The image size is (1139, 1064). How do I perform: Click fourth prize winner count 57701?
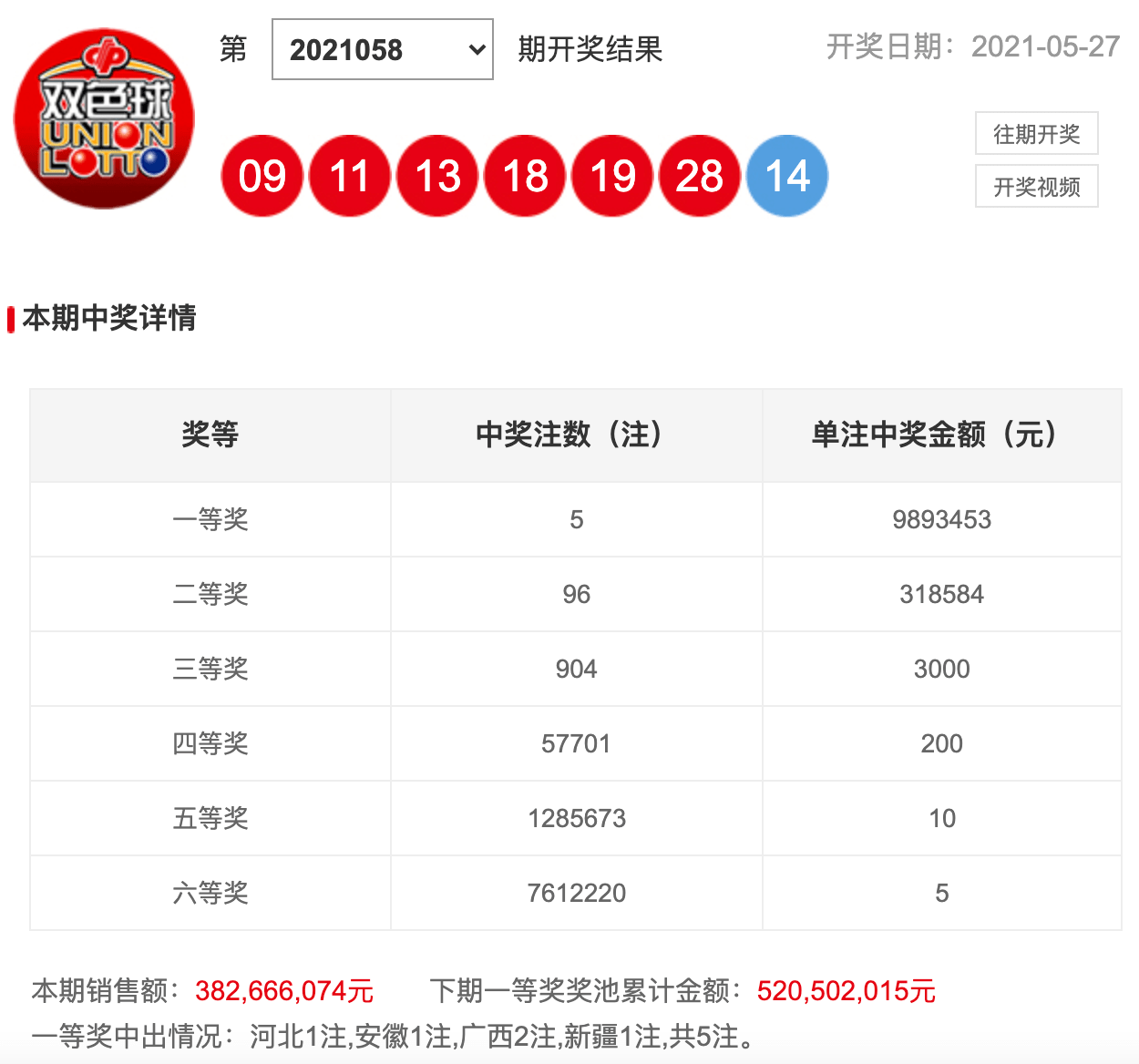point(577,743)
